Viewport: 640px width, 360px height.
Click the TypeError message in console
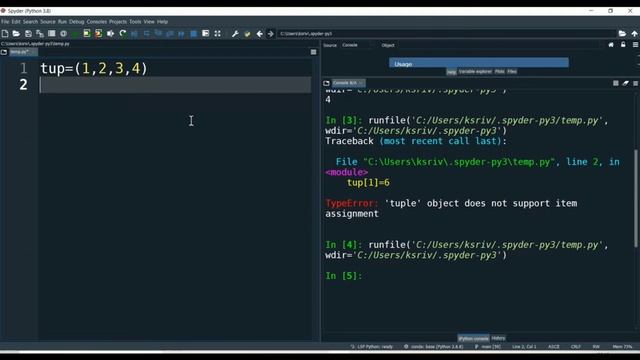(x=451, y=208)
